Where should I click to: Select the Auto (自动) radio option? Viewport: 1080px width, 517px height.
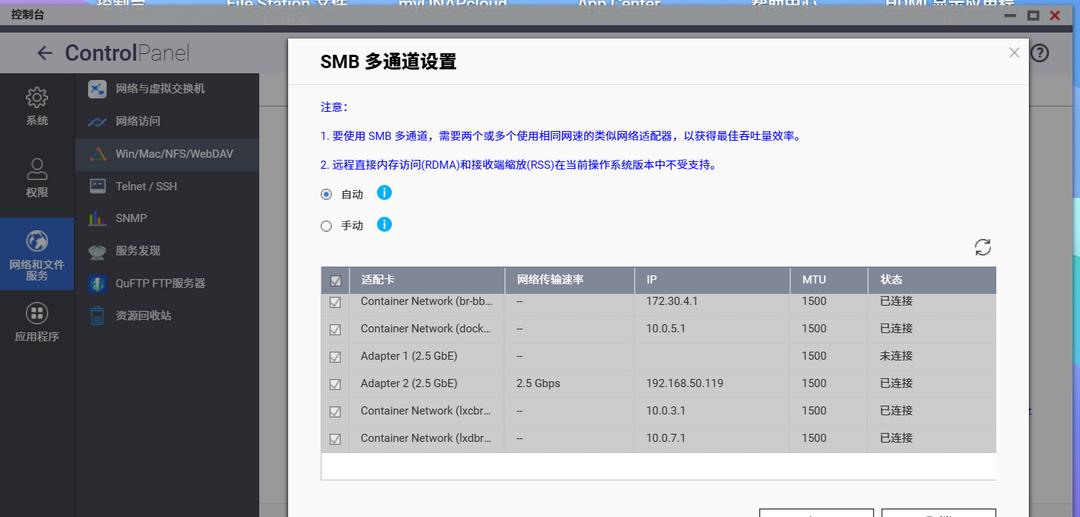326,194
